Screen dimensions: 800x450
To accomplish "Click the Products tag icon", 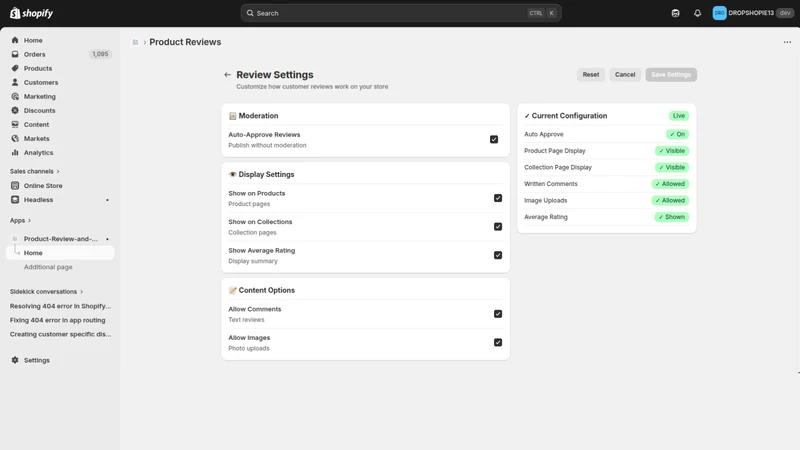I will pos(15,68).
